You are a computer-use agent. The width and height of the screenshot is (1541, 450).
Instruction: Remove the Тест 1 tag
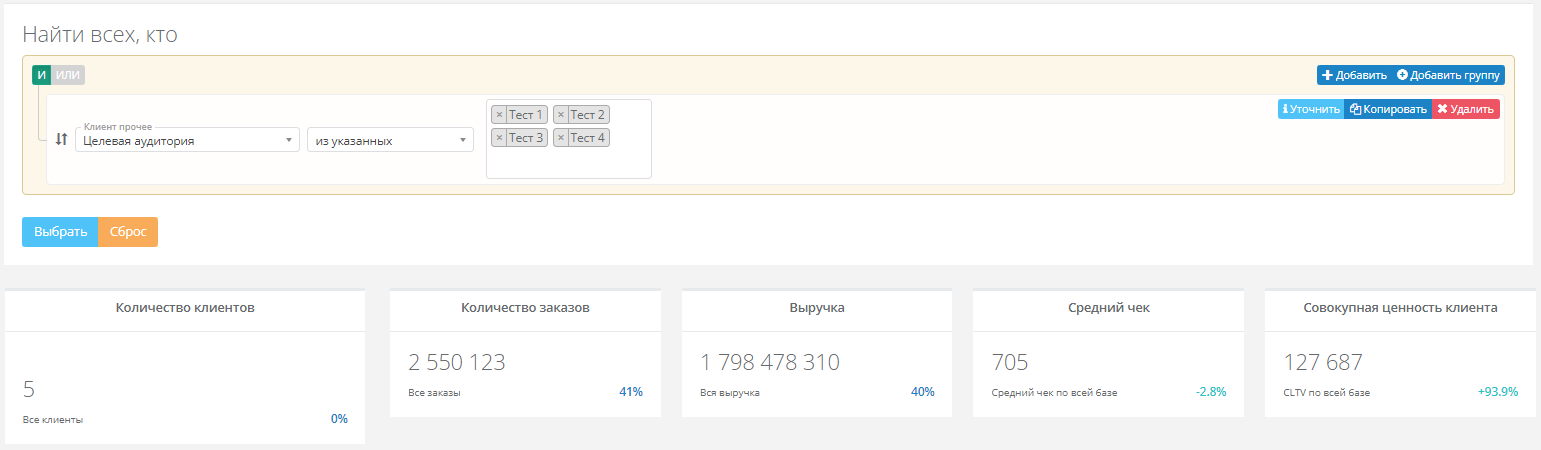click(500, 115)
